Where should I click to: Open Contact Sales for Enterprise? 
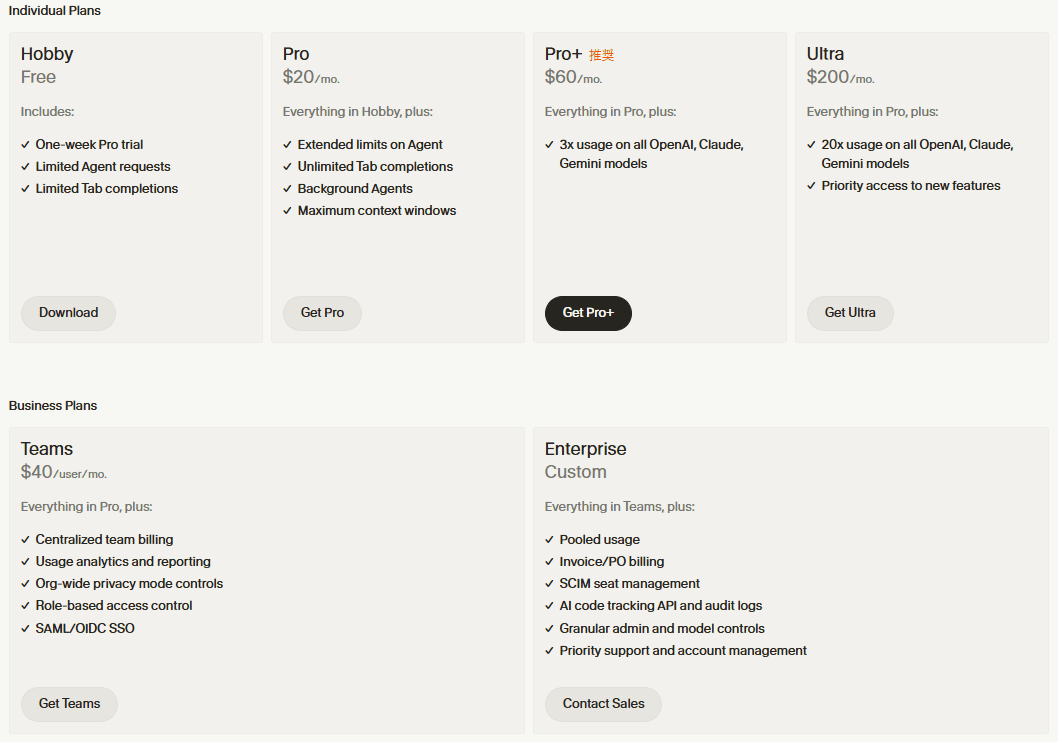[603, 704]
